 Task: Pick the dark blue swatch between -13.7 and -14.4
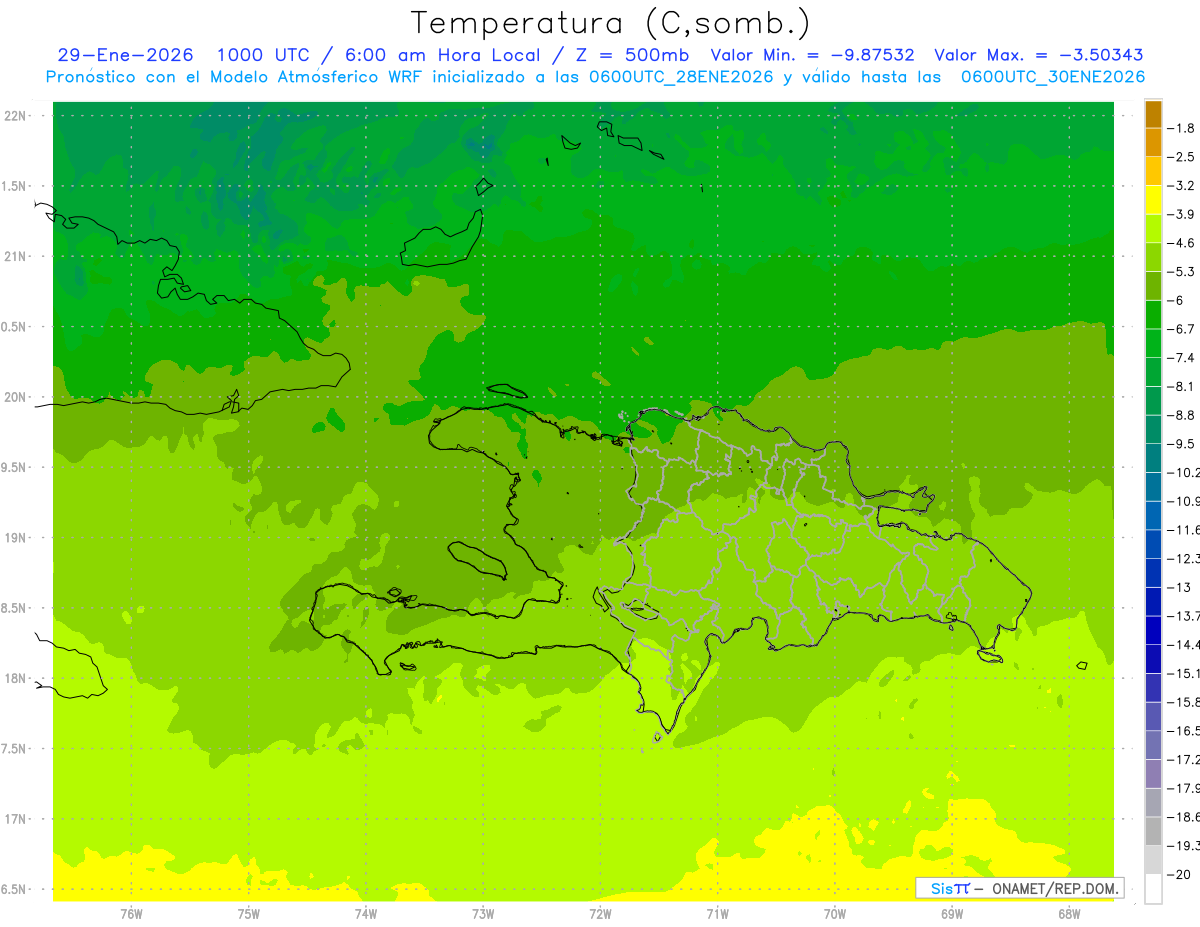(1153, 630)
